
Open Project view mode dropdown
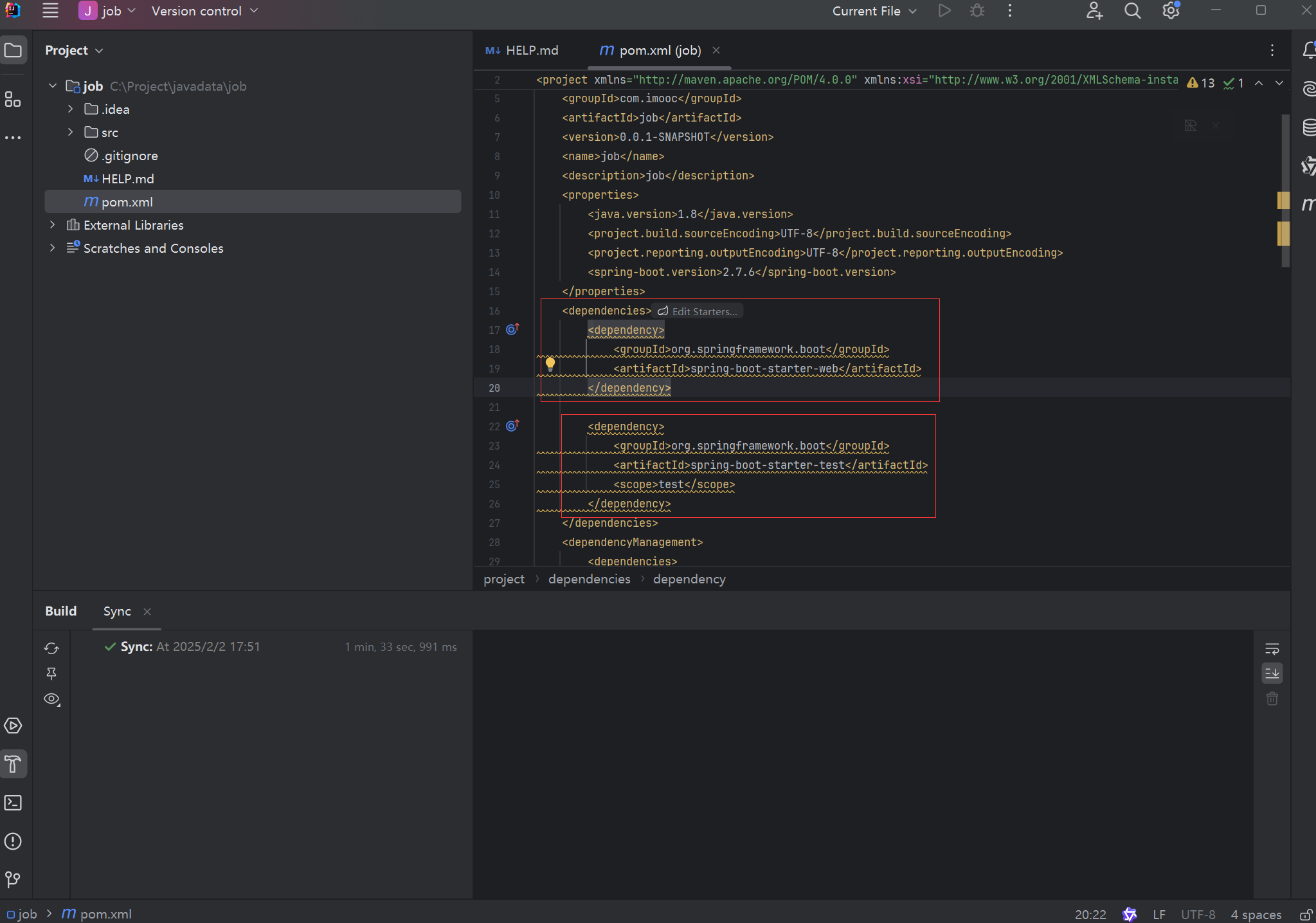(x=74, y=50)
